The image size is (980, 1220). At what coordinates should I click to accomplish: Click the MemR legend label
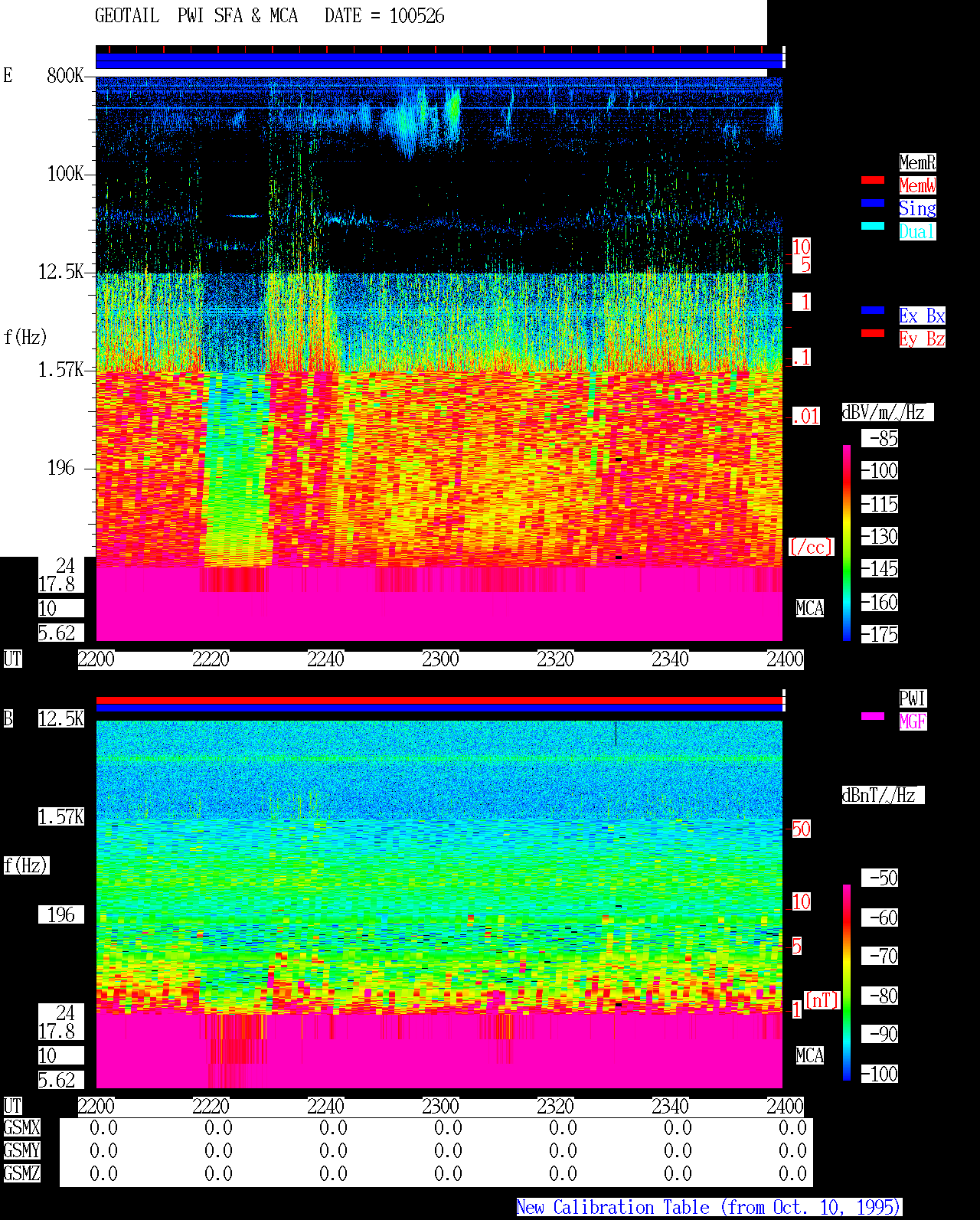(917, 162)
